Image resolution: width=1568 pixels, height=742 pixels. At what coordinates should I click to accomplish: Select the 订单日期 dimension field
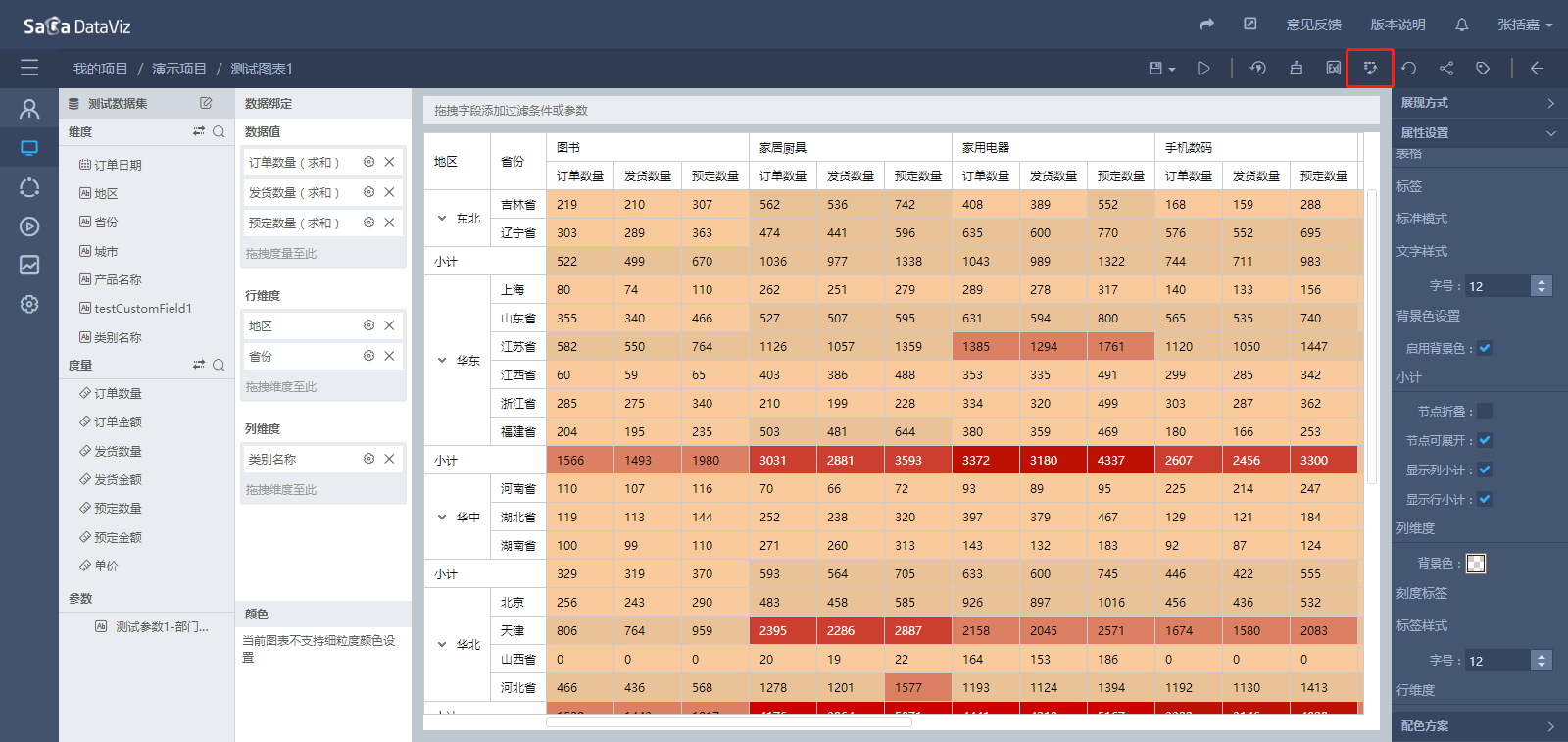(x=110, y=165)
